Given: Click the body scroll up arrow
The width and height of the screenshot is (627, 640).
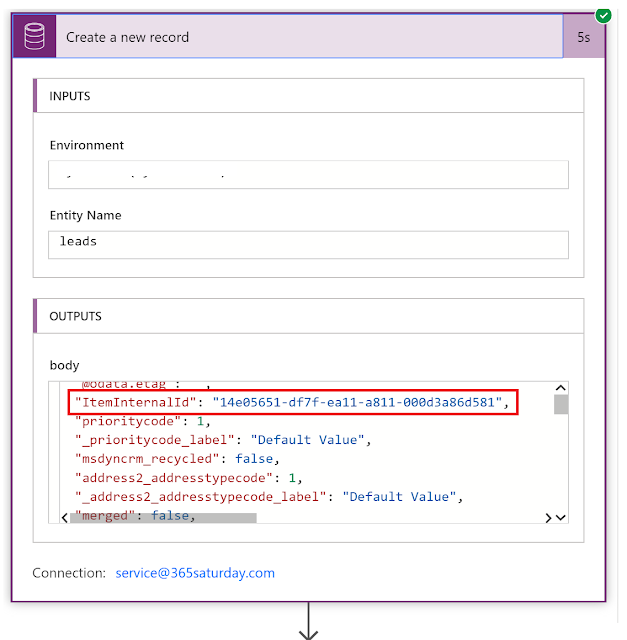Looking at the screenshot, I should tap(560, 388).
